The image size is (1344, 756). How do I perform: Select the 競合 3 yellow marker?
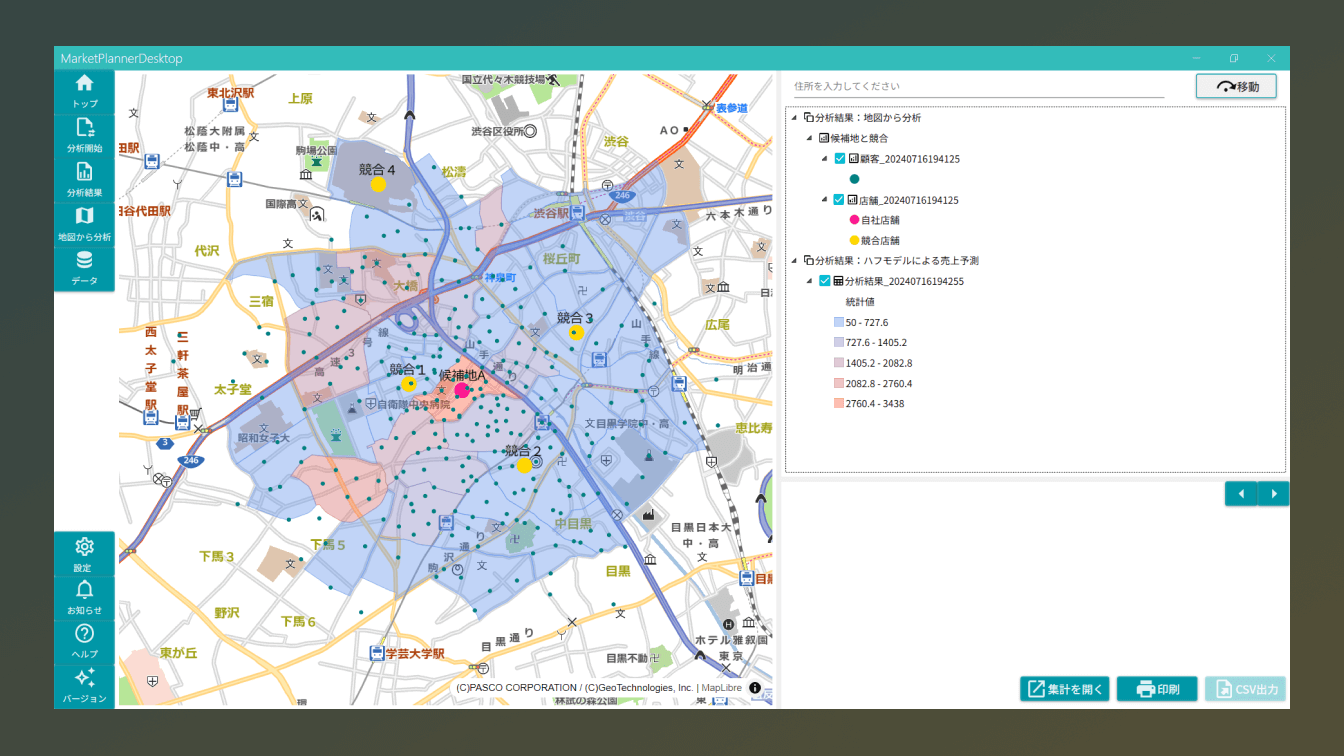tap(576, 332)
